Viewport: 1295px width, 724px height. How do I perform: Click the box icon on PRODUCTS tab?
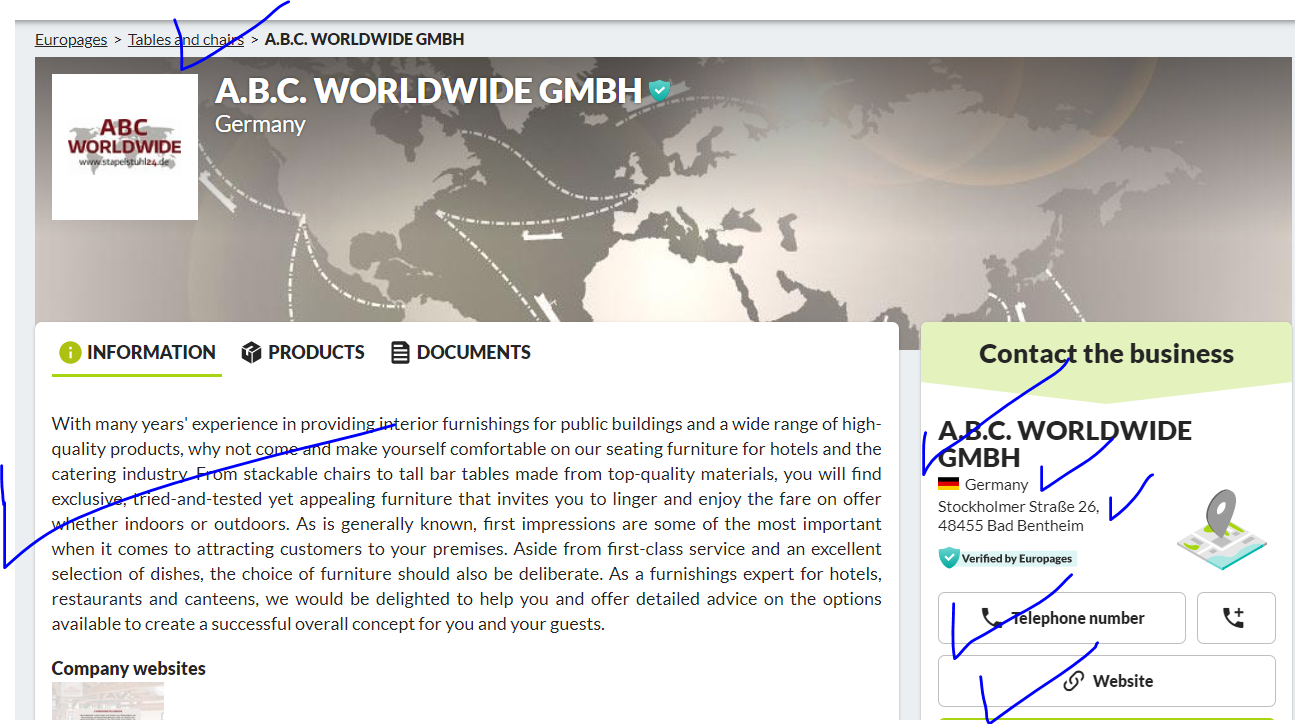[x=251, y=353]
